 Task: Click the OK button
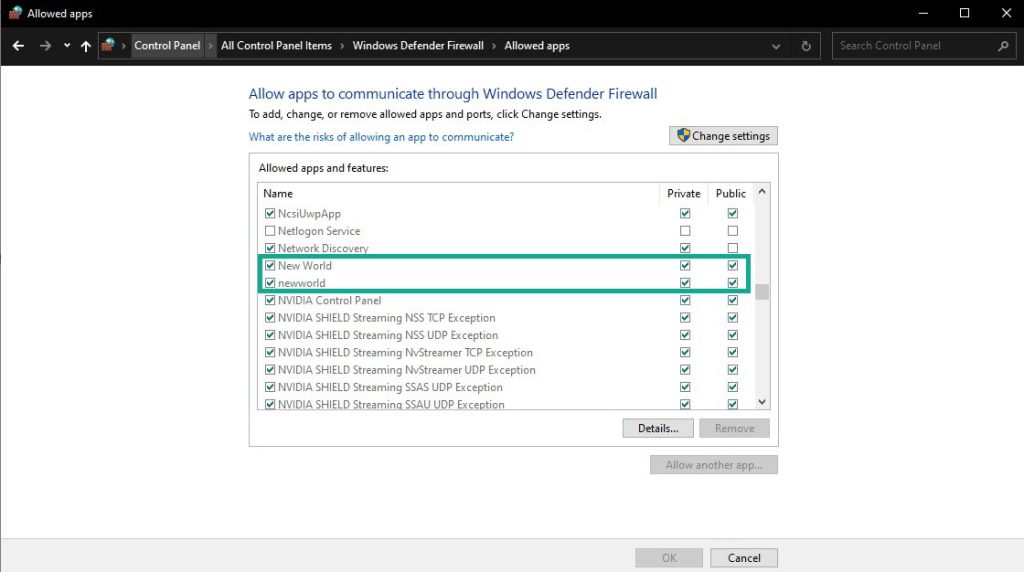pyautogui.click(x=669, y=558)
